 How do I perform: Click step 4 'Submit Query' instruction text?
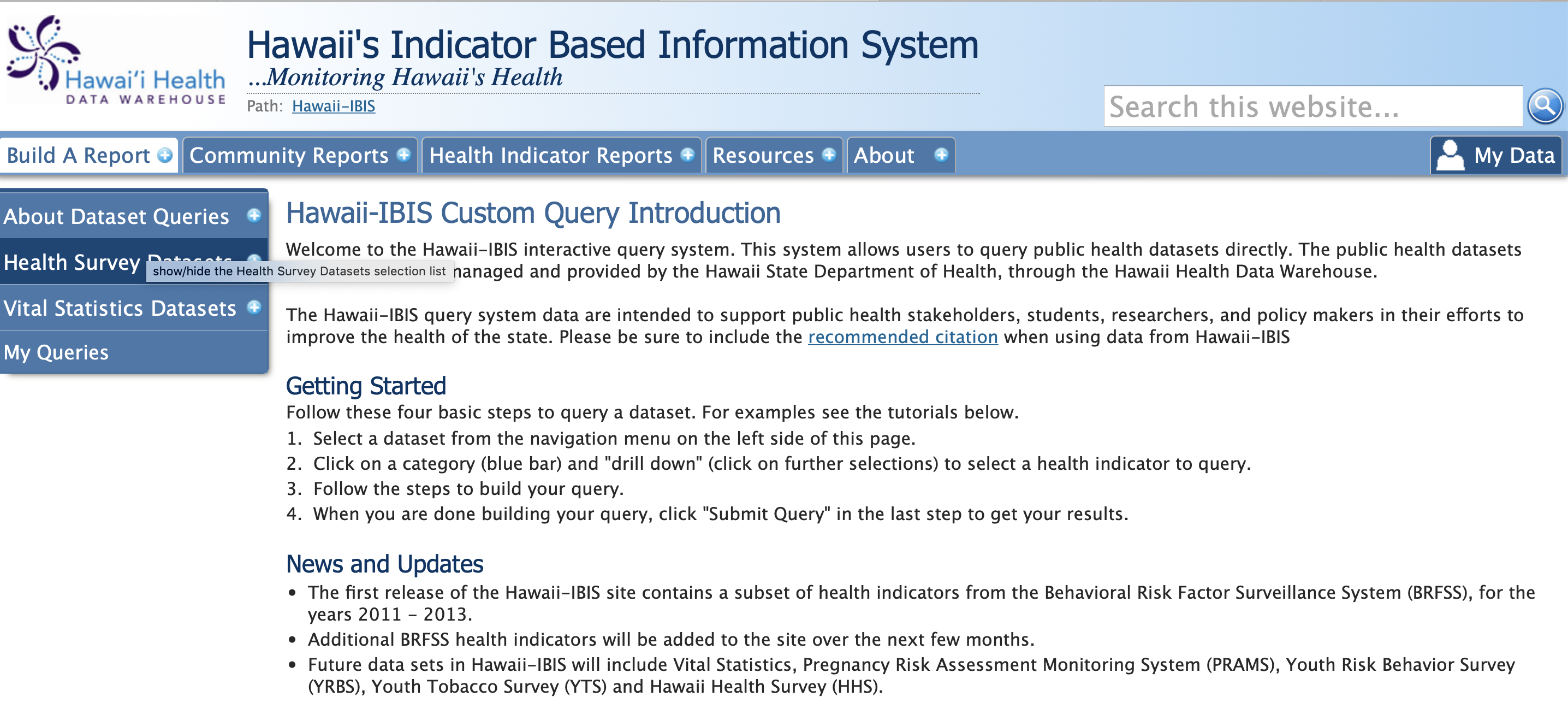[721, 514]
